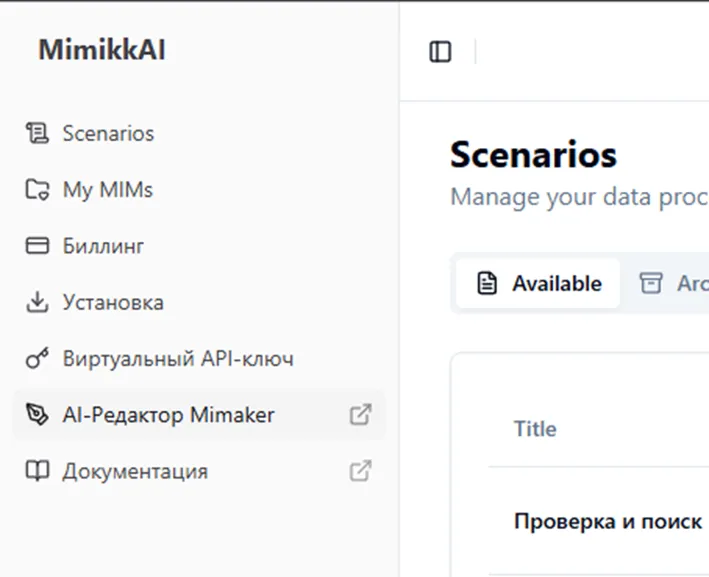Click the key icon for API-ключ
Screen dimensions: 709x577
(x=37, y=359)
